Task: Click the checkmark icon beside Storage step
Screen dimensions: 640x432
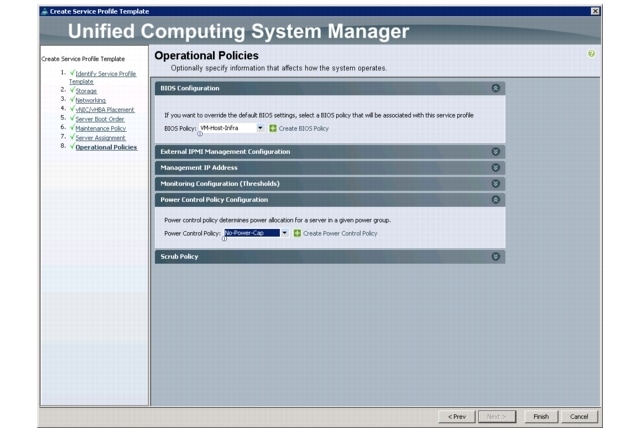Action: 72,90
